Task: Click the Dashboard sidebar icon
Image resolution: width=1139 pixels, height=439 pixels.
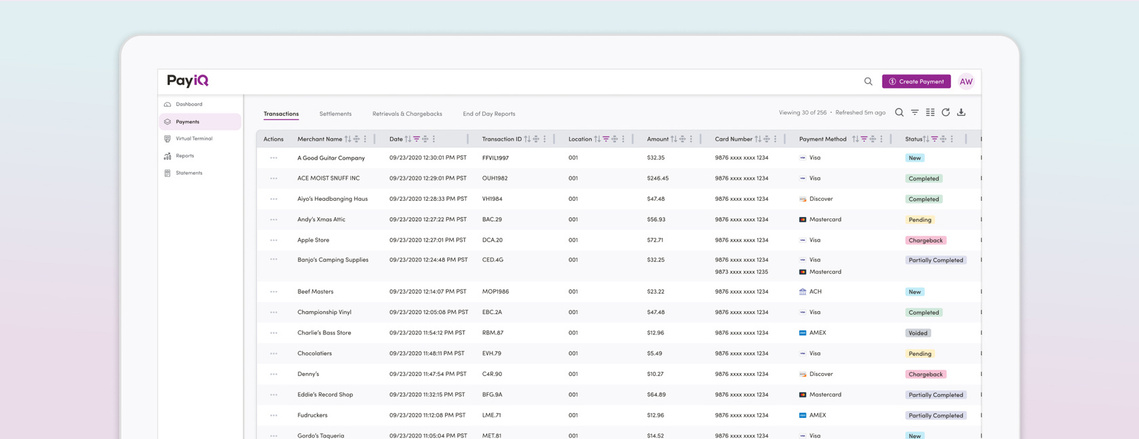Action: point(168,105)
